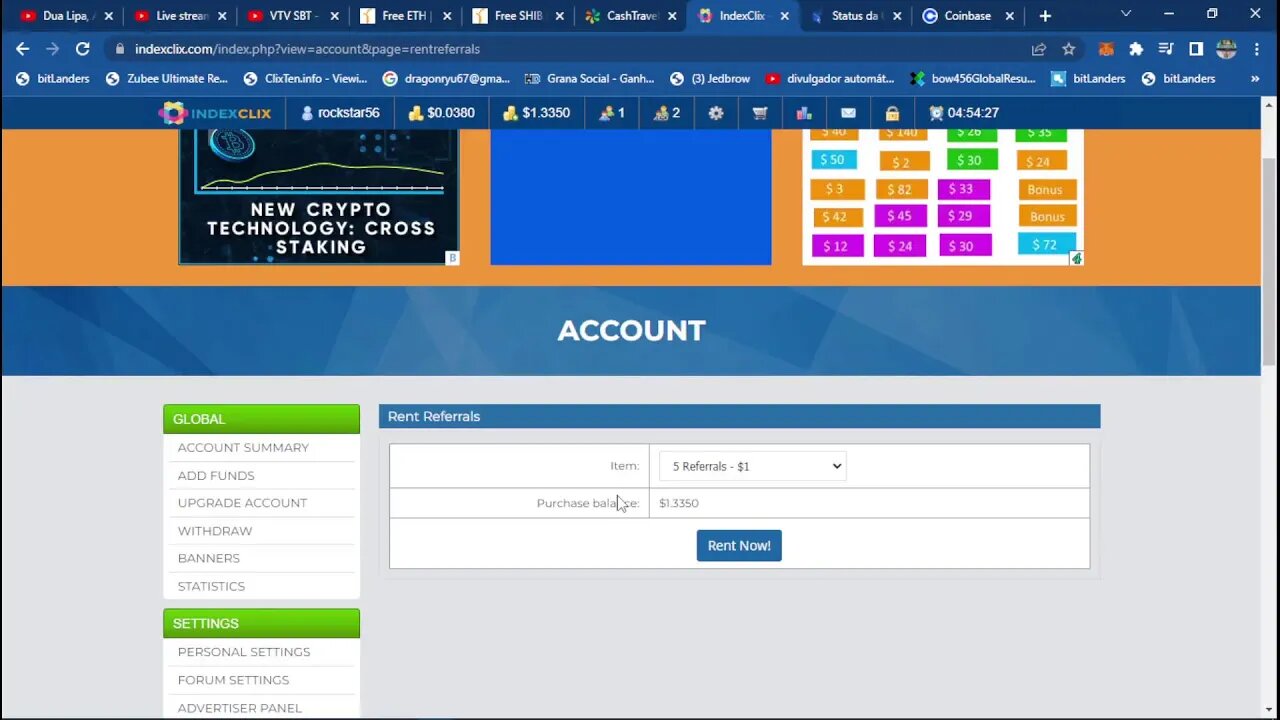The height and width of the screenshot is (720, 1280).
Task: Click the address bar URL
Action: click(x=307, y=48)
